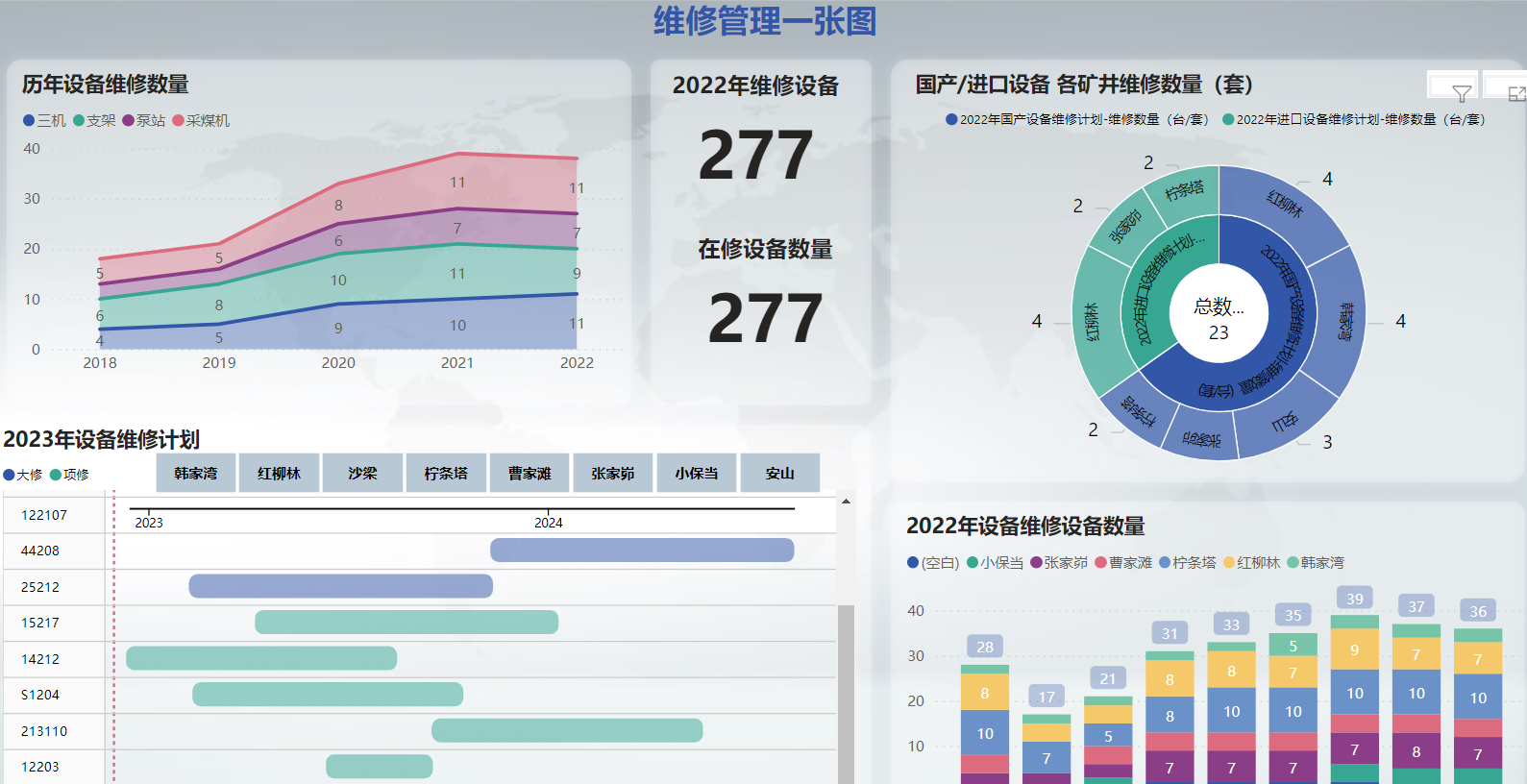Filter the plan by 沙梁
This screenshot has width=1527, height=784.
(x=362, y=474)
